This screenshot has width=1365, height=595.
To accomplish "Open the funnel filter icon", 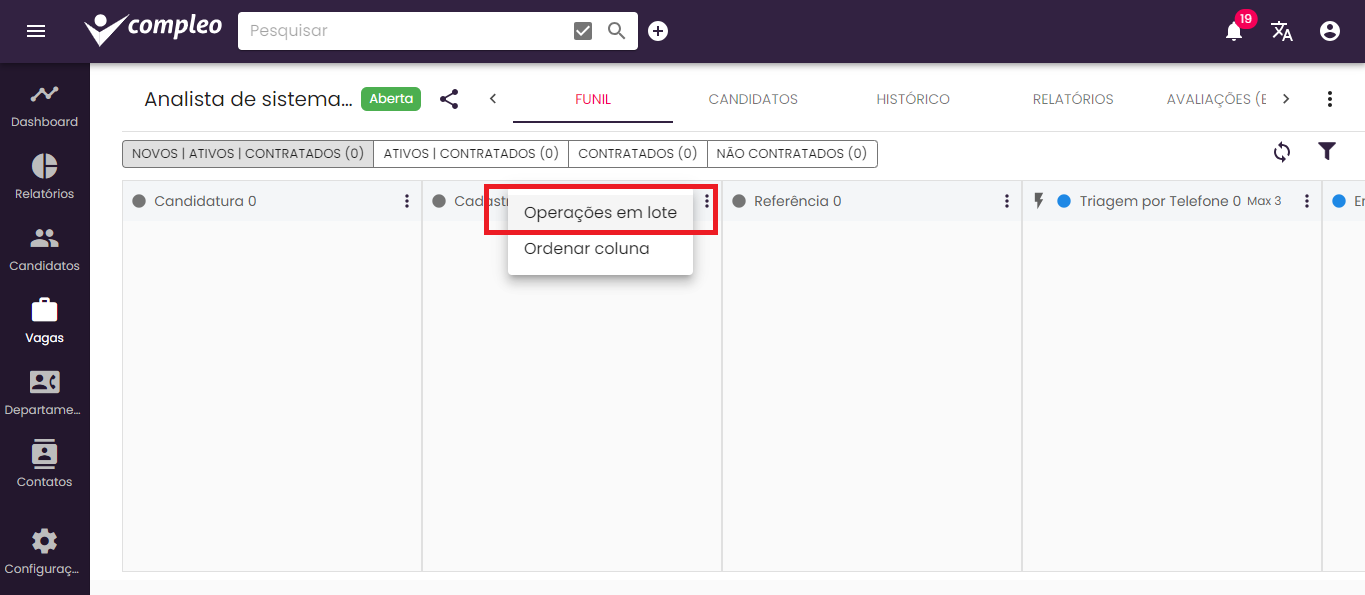I will point(1327,151).
